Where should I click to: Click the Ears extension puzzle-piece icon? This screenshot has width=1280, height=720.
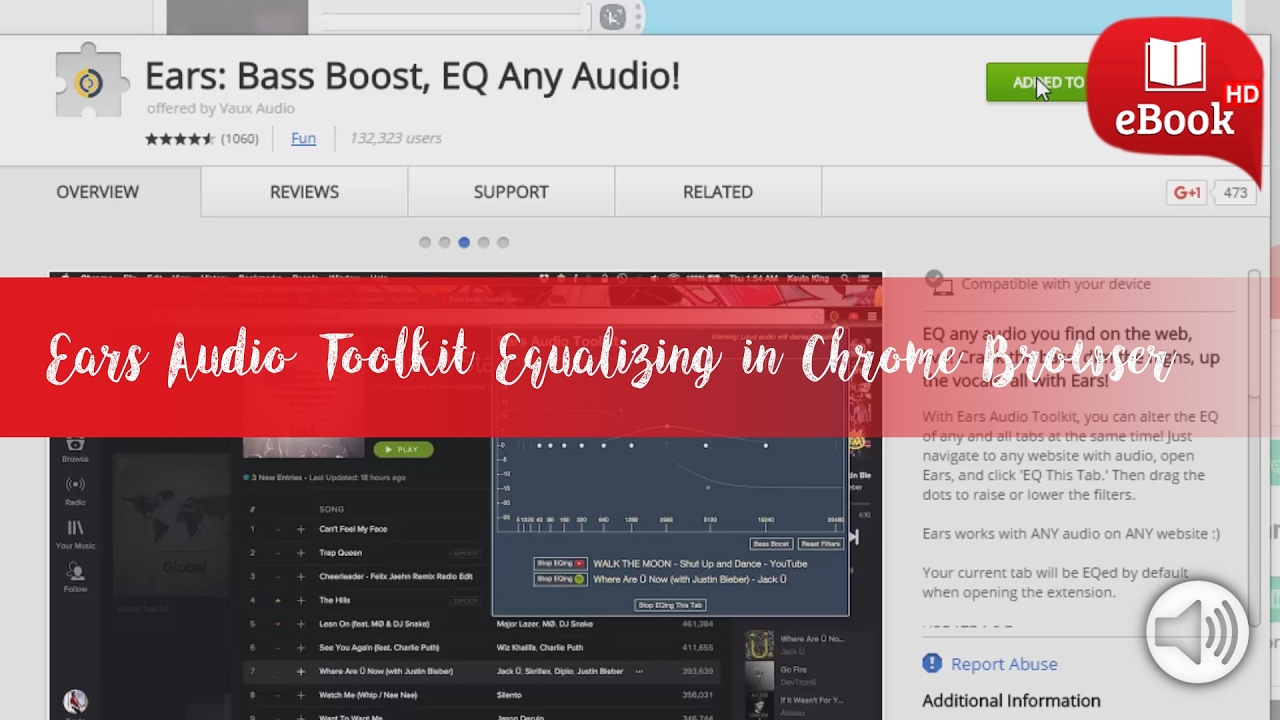(x=94, y=80)
